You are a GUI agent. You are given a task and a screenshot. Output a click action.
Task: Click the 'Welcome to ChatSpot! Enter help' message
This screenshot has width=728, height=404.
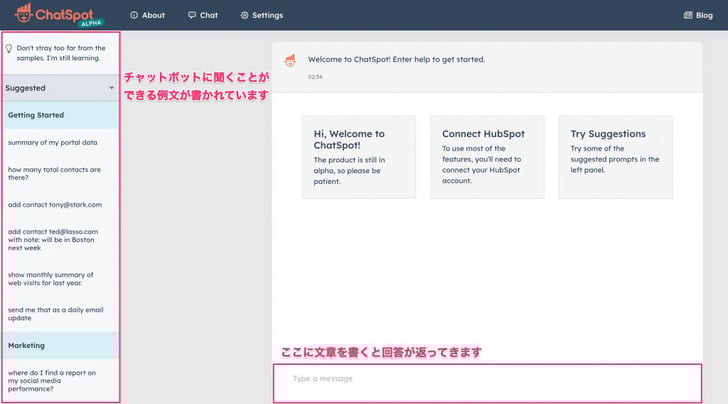tap(396, 59)
